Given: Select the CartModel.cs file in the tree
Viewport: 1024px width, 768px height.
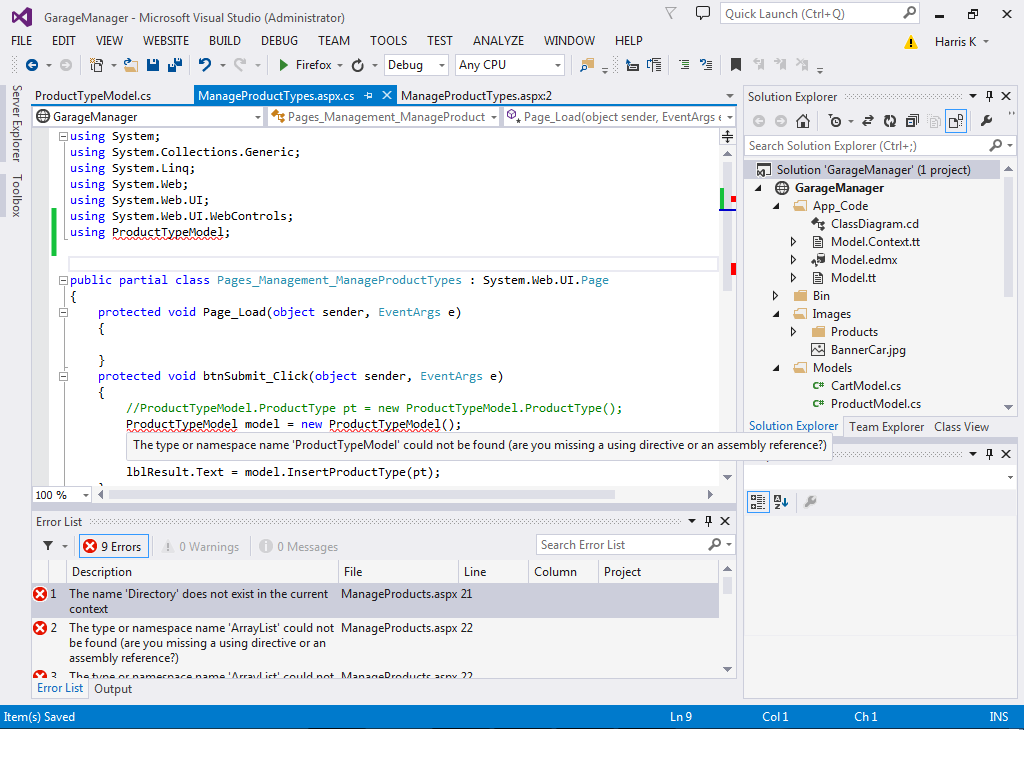Looking at the screenshot, I should coord(865,386).
